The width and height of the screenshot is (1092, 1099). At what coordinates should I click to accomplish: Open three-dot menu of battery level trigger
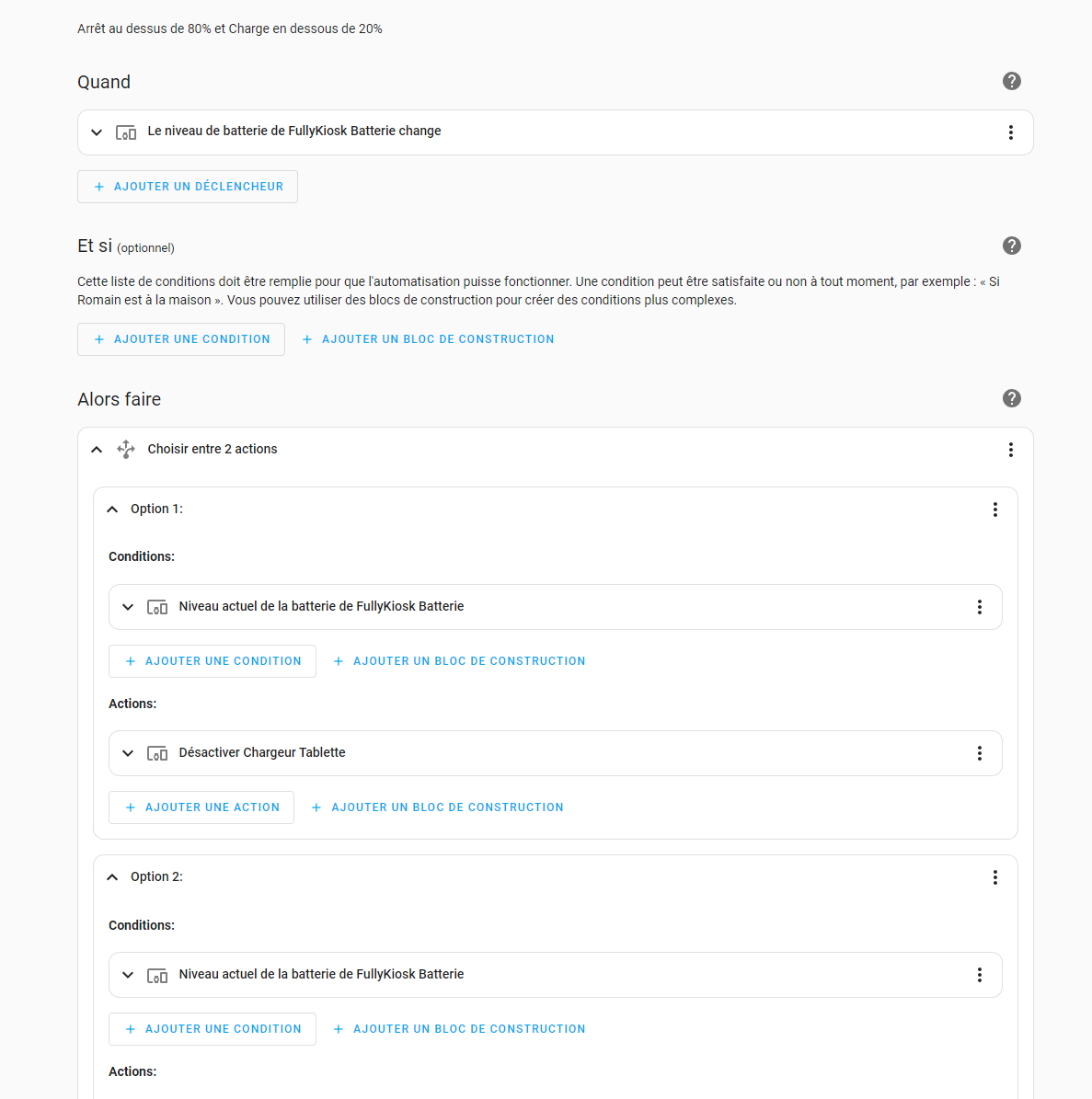pyautogui.click(x=1010, y=132)
